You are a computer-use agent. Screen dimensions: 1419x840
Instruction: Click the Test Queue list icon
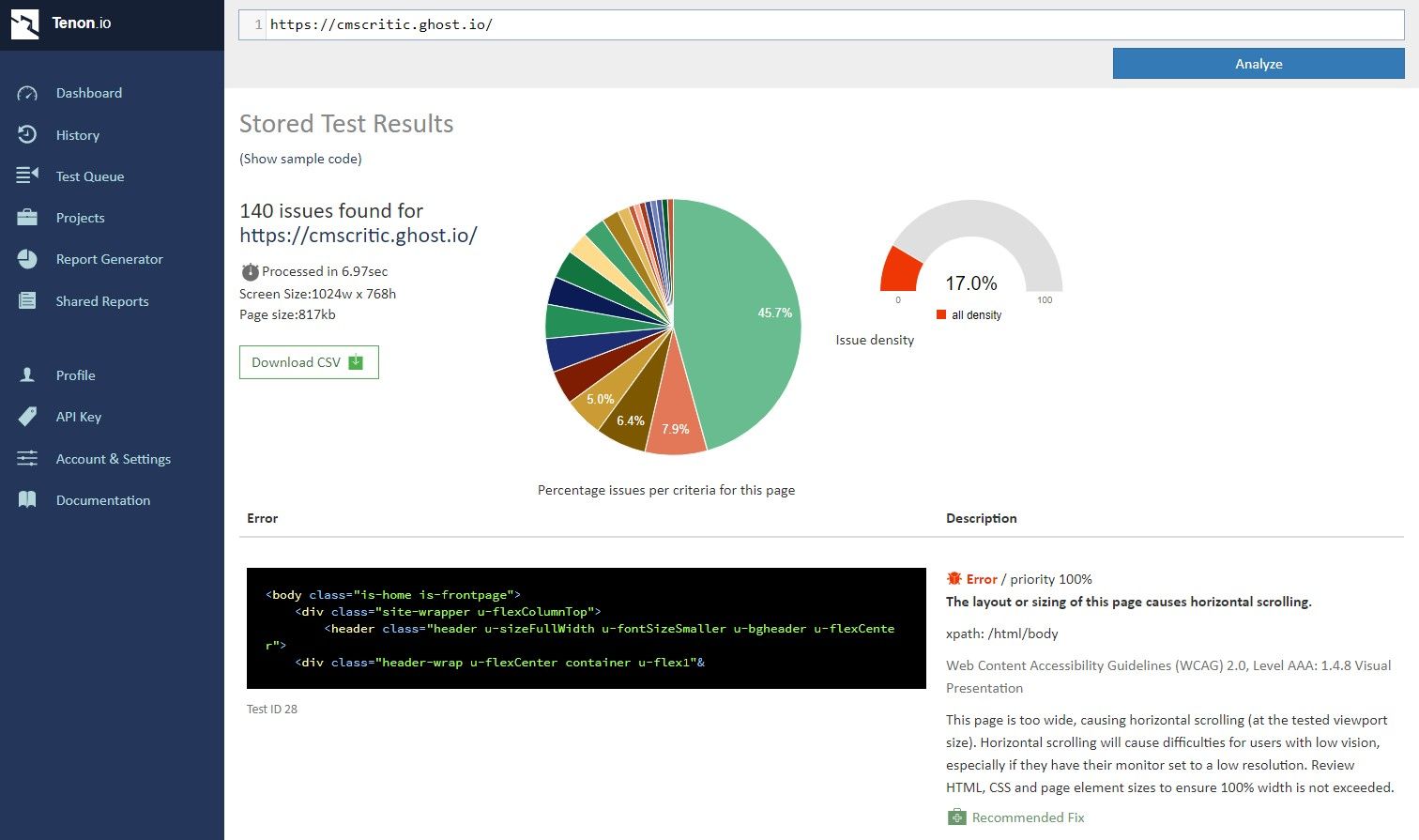point(27,176)
